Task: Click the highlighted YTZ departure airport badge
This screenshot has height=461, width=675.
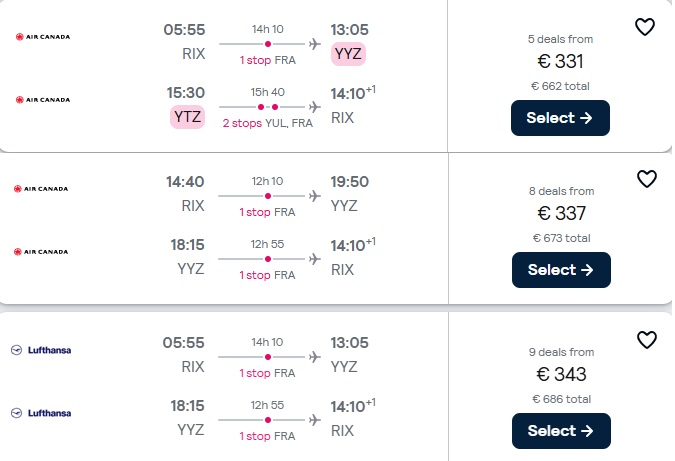Action: point(187,117)
